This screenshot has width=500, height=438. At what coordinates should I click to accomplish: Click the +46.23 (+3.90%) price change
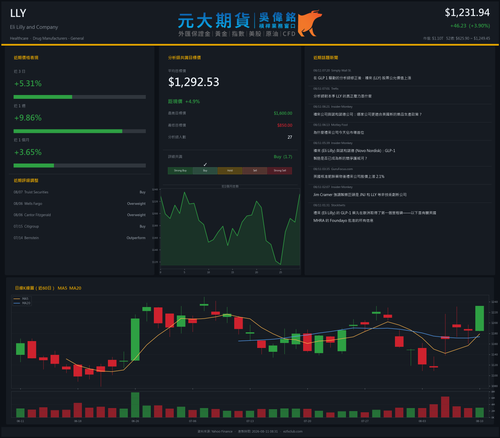click(470, 26)
